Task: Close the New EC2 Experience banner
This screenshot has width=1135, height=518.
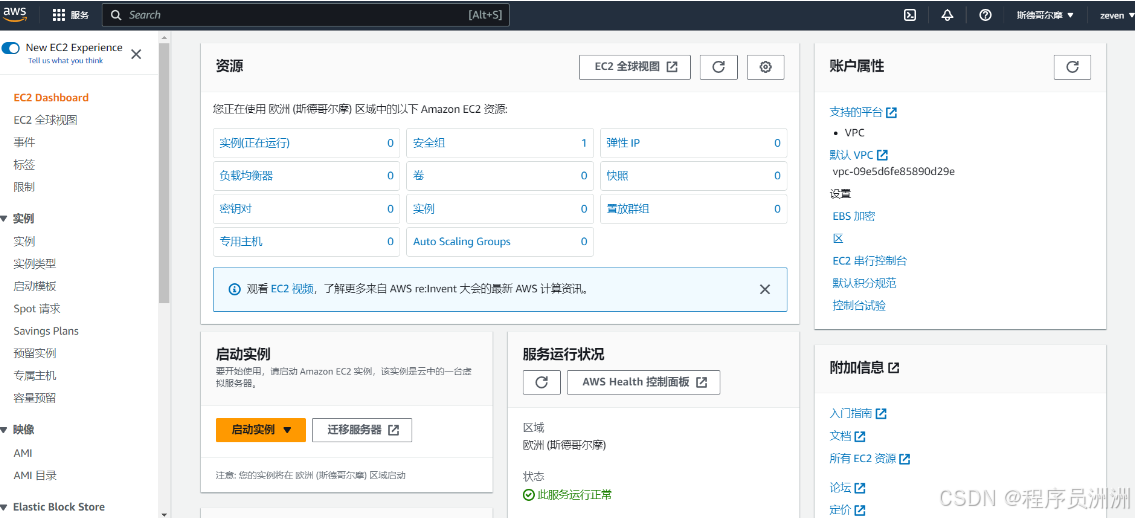Action: pyautogui.click(x=136, y=54)
